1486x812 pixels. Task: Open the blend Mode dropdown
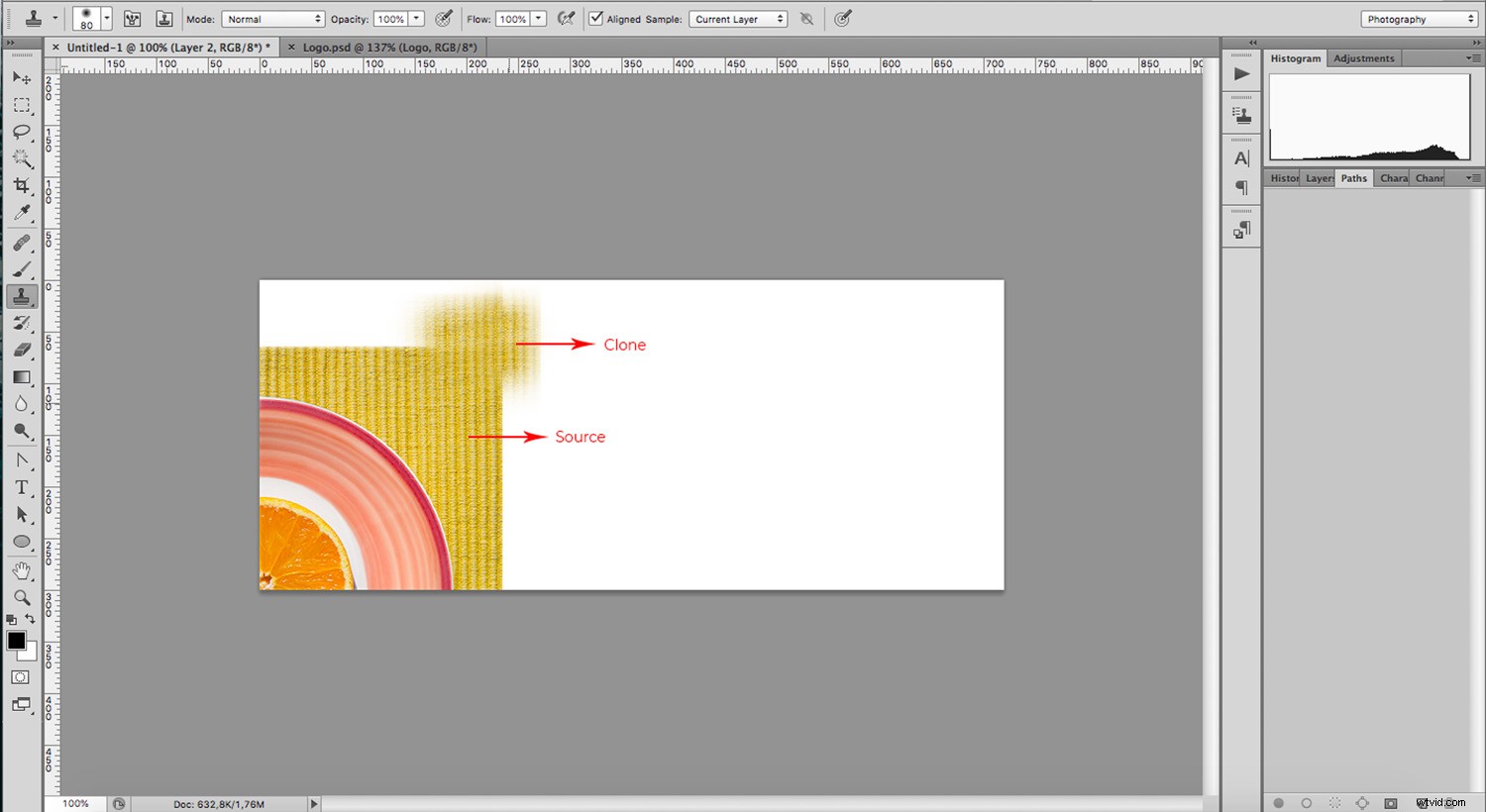pyautogui.click(x=273, y=18)
